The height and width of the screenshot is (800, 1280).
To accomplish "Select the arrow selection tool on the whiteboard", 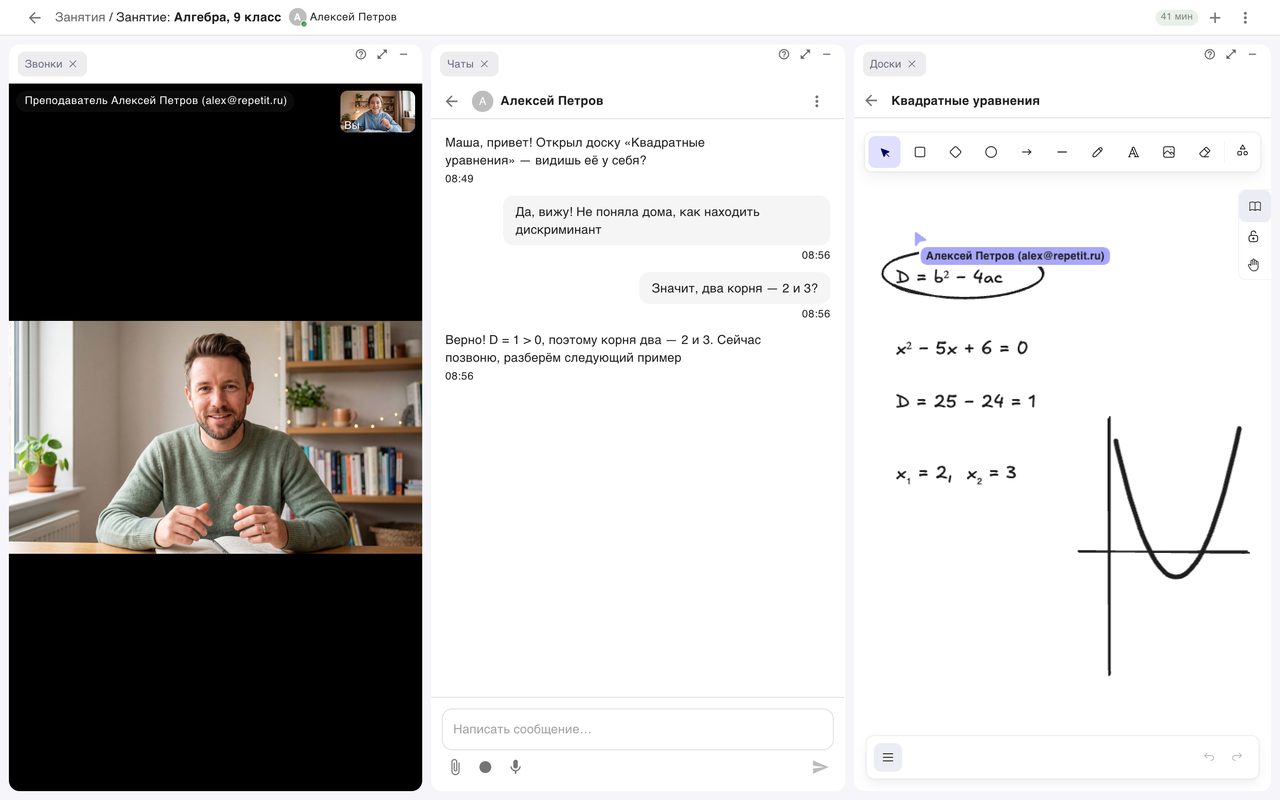I will 884,152.
